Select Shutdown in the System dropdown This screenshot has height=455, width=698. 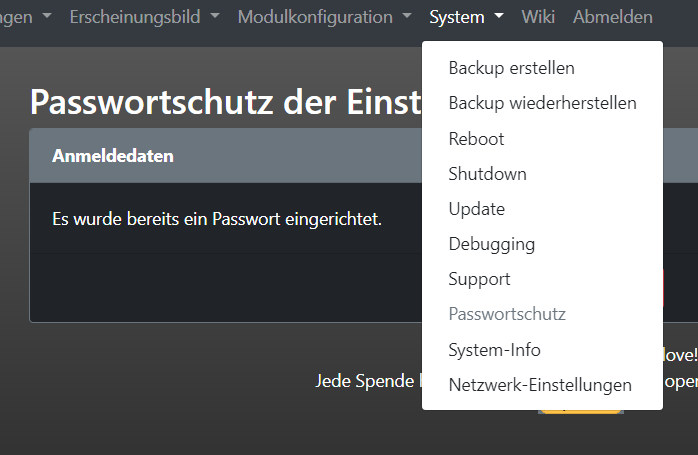(487, 174)
